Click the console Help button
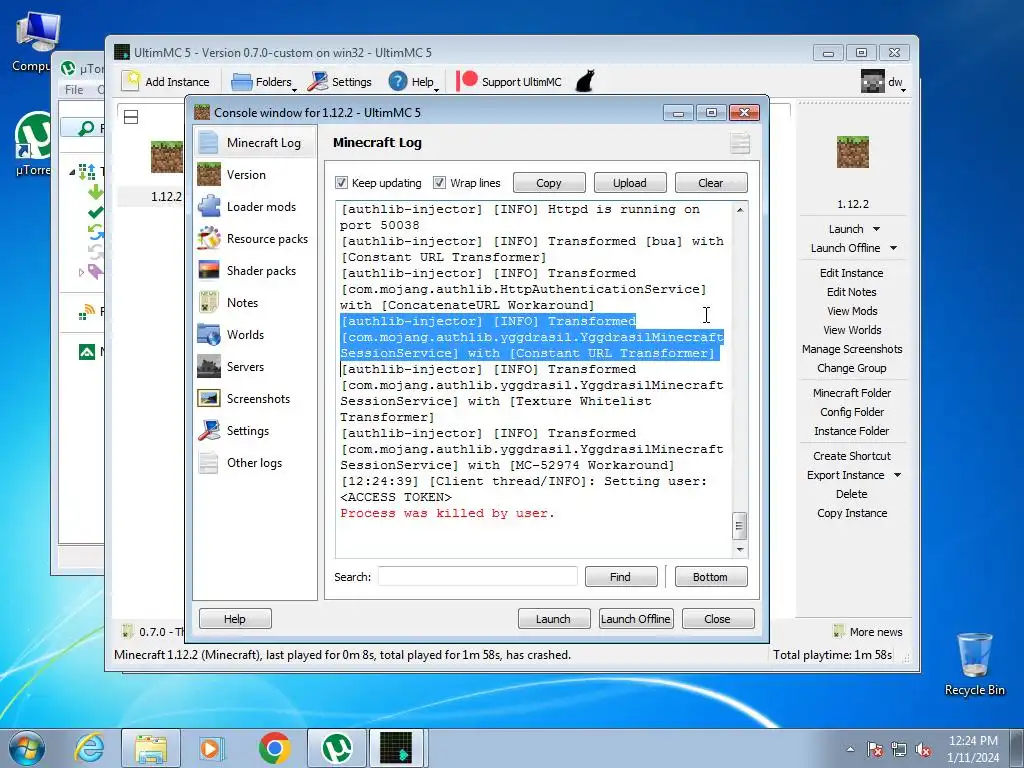This screenshot has width=1024, height=768. pos(235,618)
